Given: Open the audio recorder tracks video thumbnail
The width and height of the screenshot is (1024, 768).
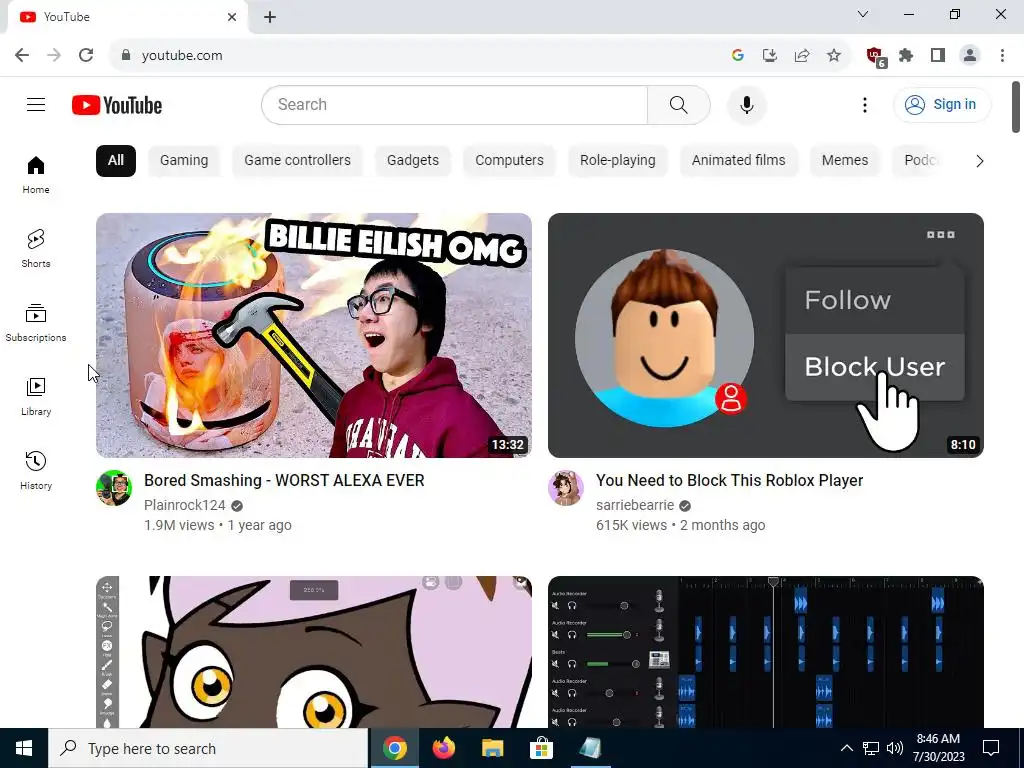Looking at the screenshot, I should tap(765, 652).
